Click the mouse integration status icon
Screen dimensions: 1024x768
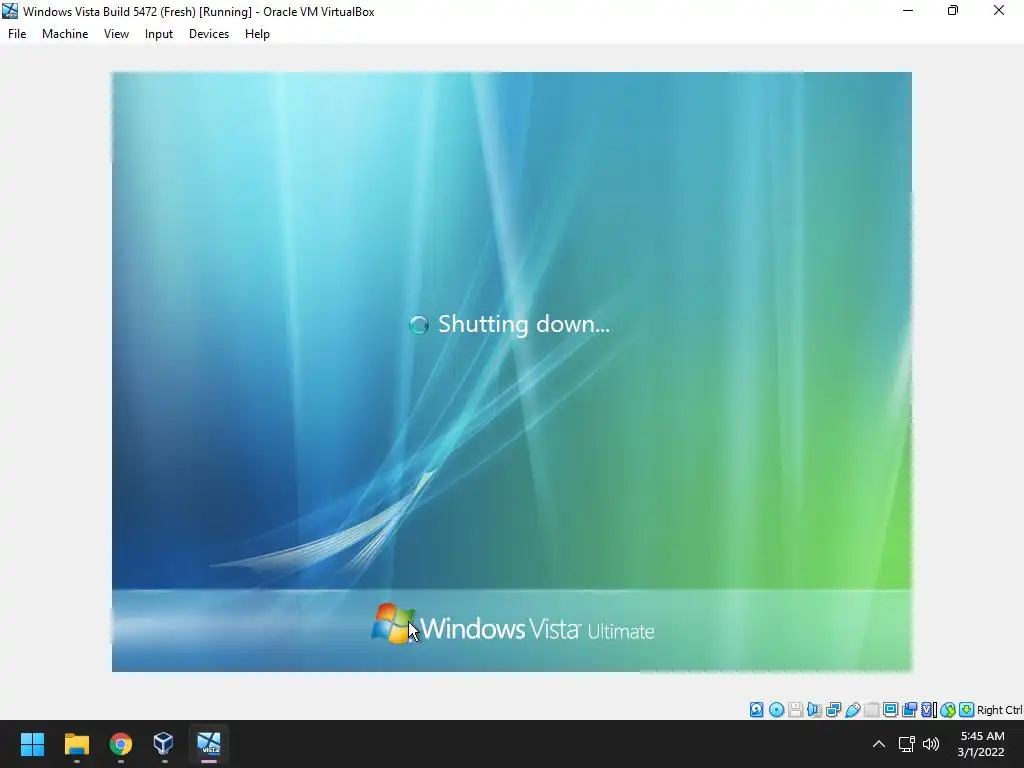point(948,710)
